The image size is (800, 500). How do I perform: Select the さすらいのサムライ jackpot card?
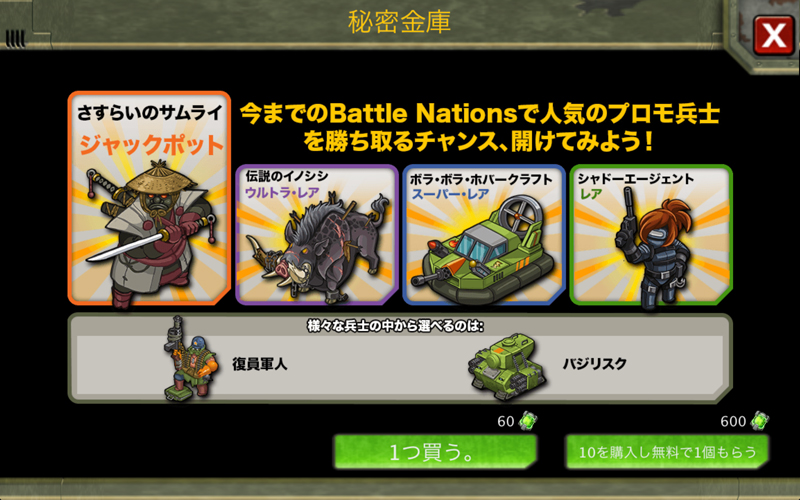(149, 198)
